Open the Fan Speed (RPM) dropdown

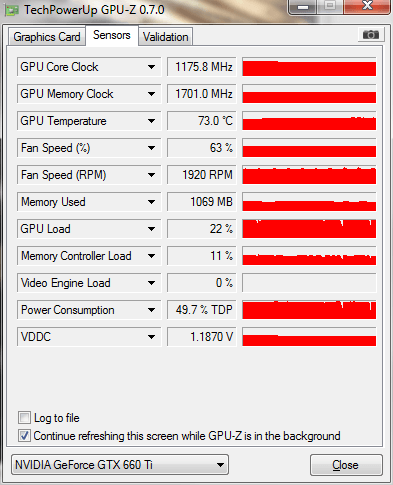(x=151, y=175)
